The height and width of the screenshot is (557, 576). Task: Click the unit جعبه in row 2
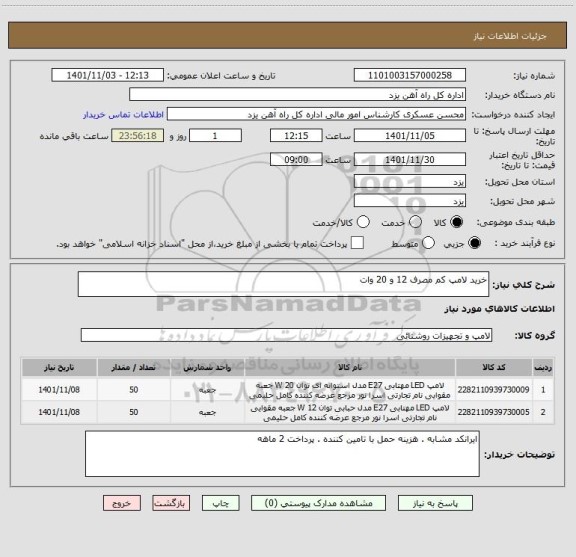207,412
